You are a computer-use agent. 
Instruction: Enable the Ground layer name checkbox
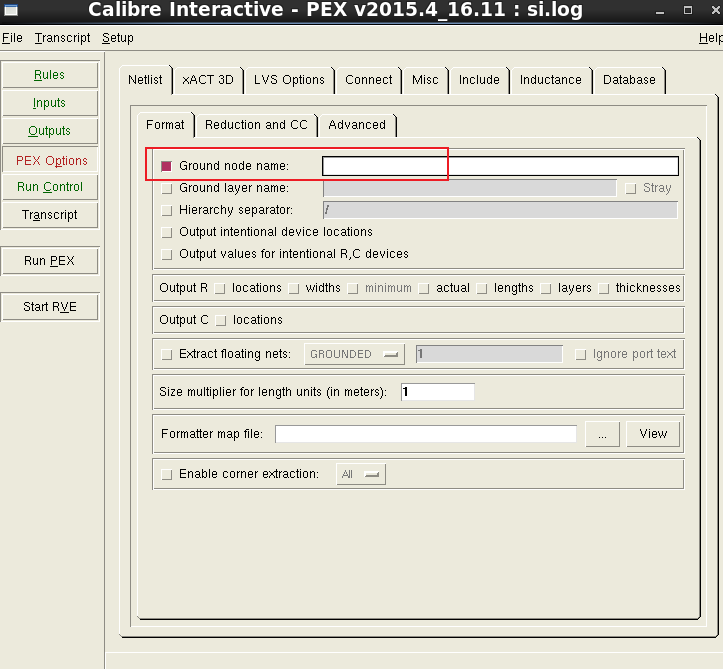click(x=166, y=188)
